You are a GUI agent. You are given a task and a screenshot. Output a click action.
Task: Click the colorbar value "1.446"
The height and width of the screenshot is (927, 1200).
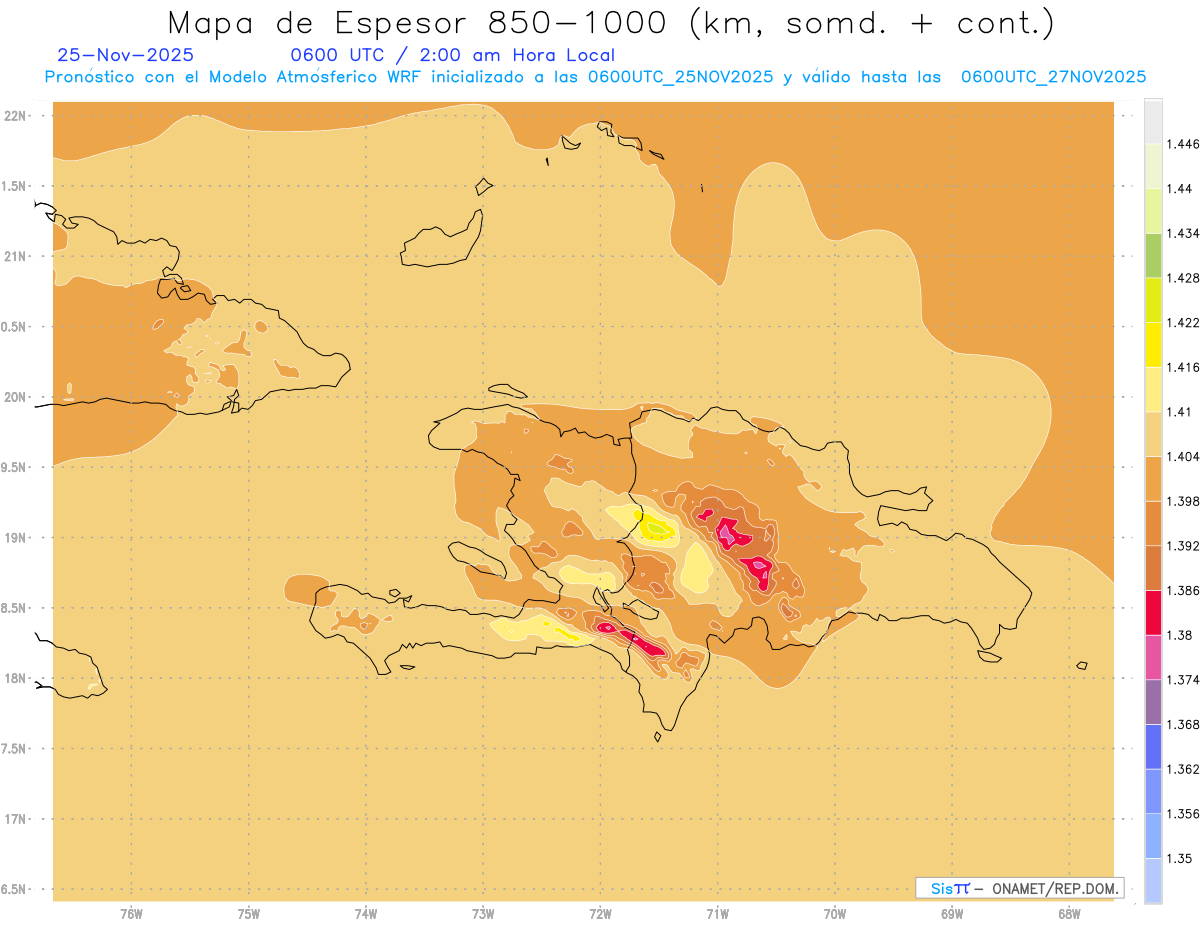1184,144
